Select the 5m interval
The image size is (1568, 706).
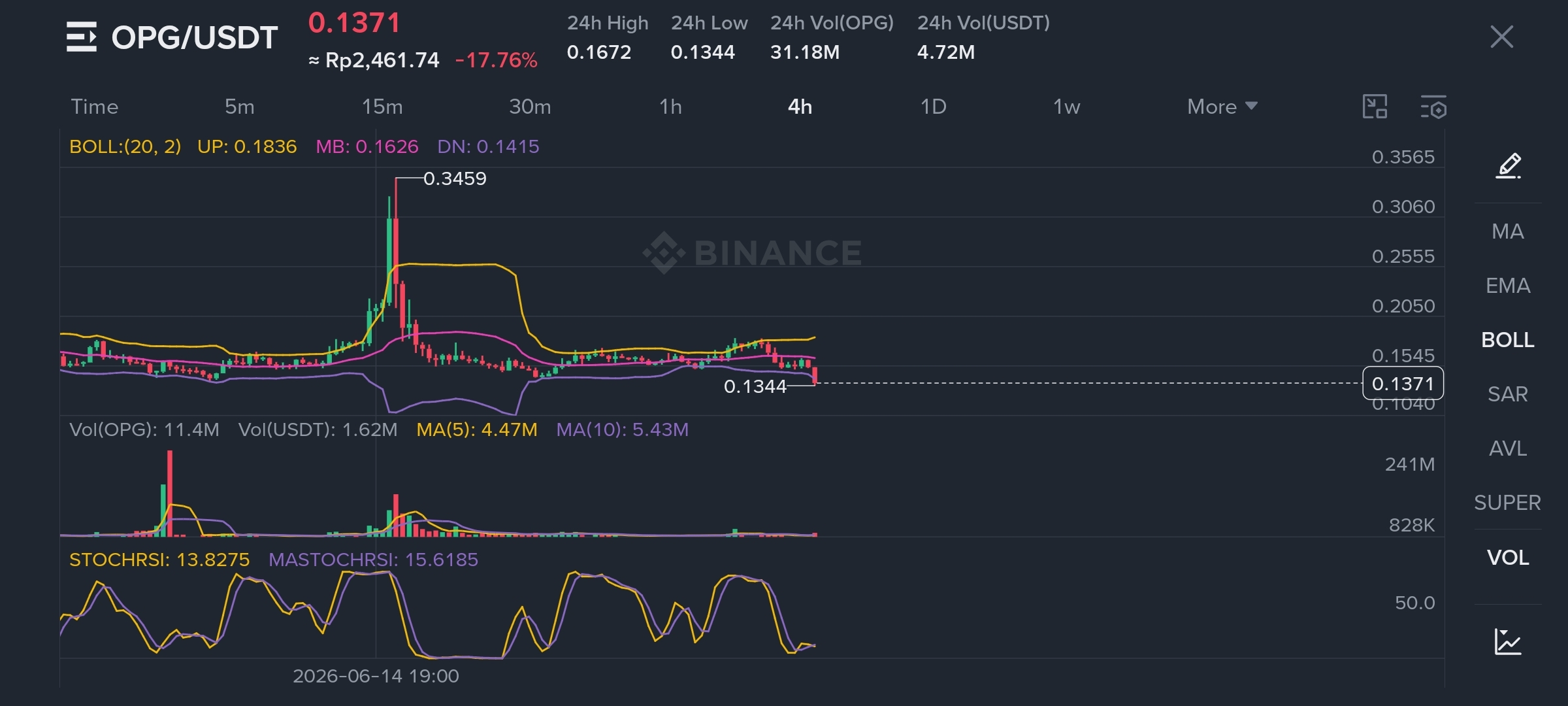tap(240, 107)
